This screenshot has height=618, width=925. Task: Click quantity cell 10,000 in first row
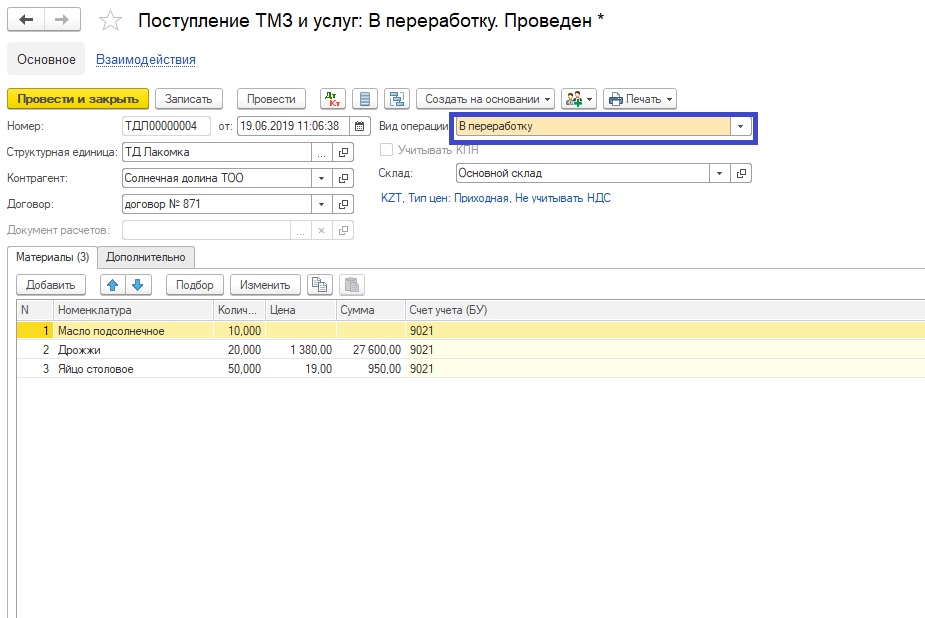(240, 331)
